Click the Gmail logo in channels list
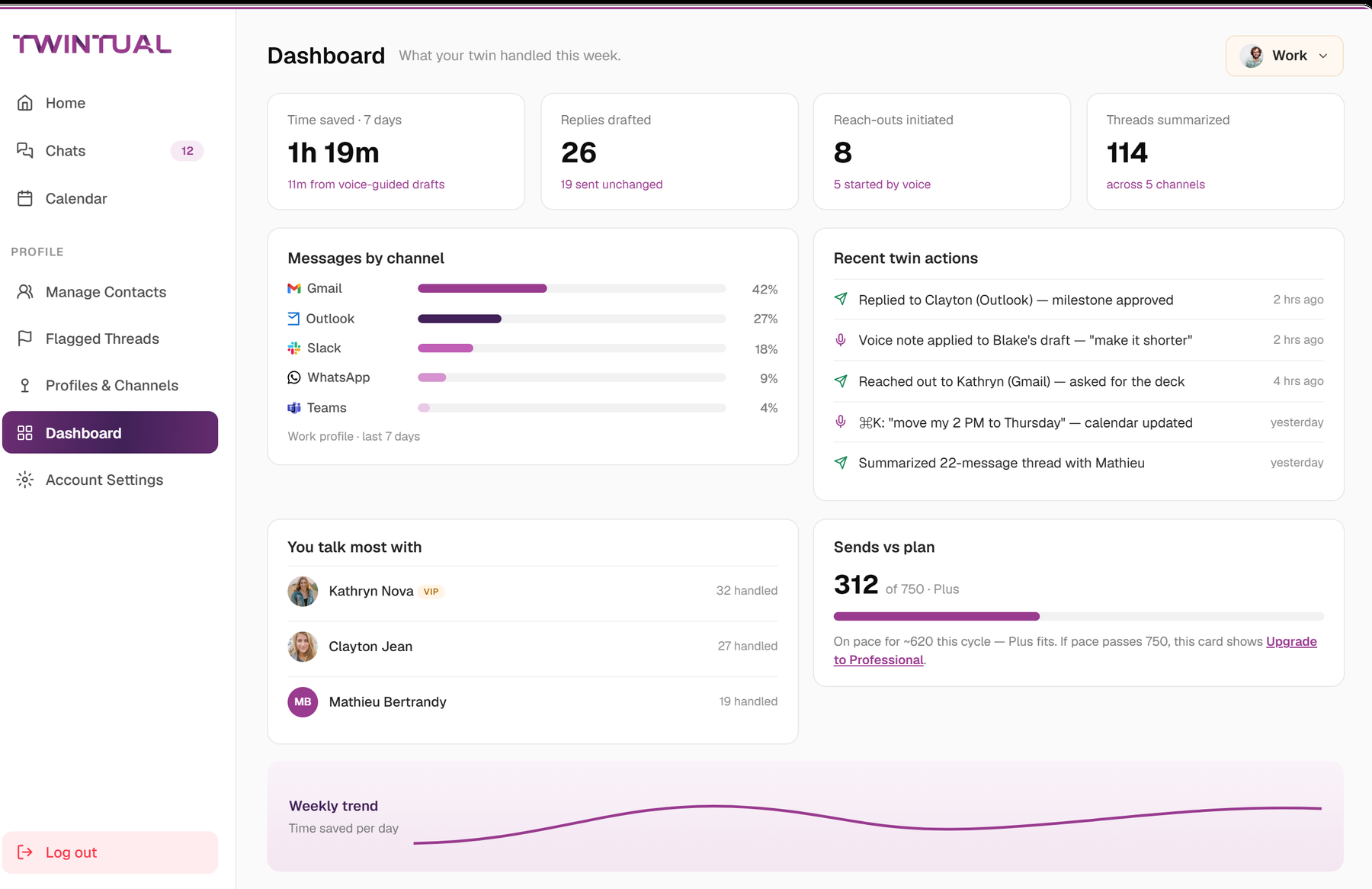1372x889 pixels. pyautogui.click(x=294, y=288)
